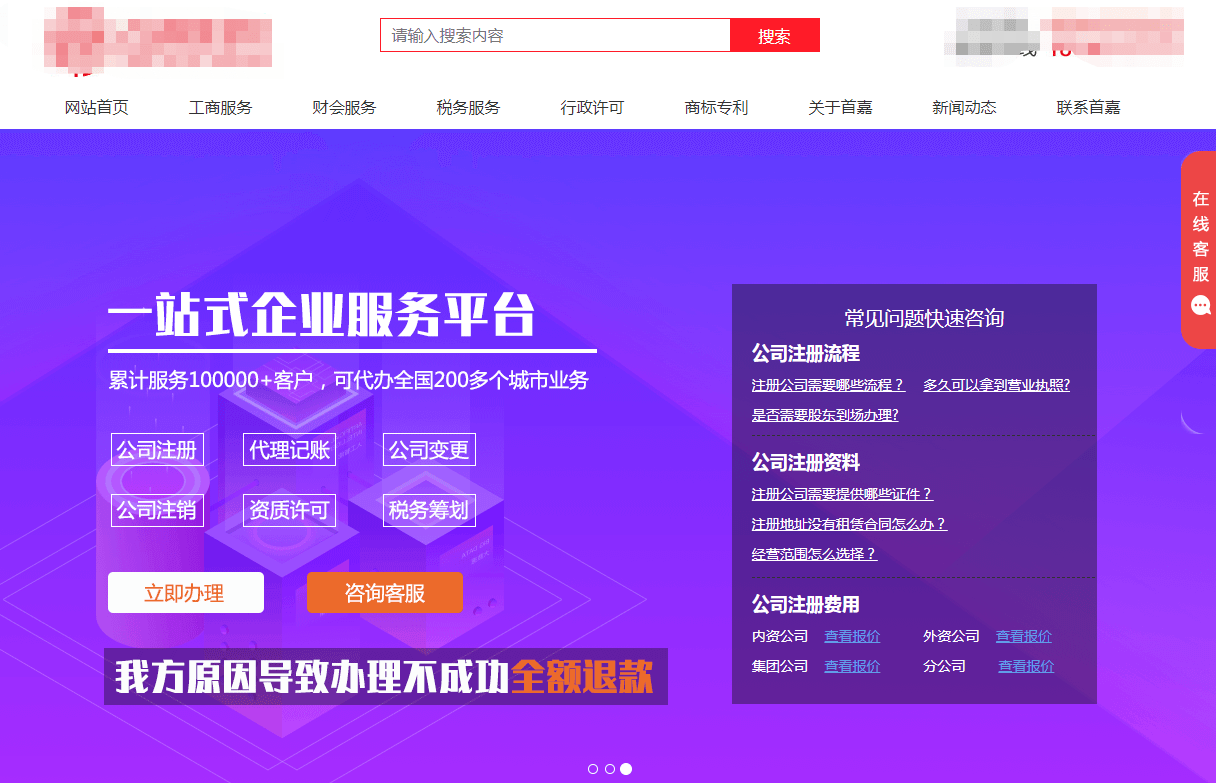1216x783 pixels.
Task: Open the 网站首页 navigation menu item
Action: (96, 108)
